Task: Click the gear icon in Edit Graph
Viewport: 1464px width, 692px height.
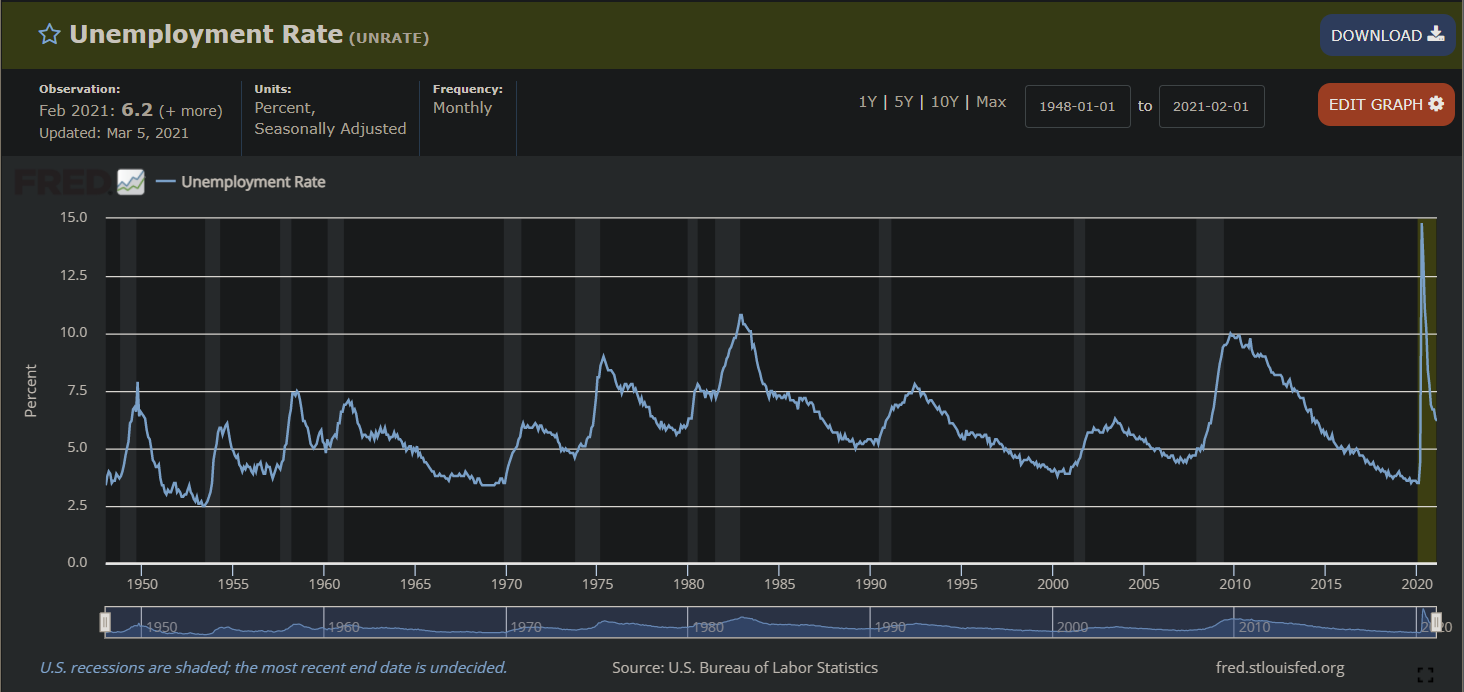Action: tap(1436, 104)
